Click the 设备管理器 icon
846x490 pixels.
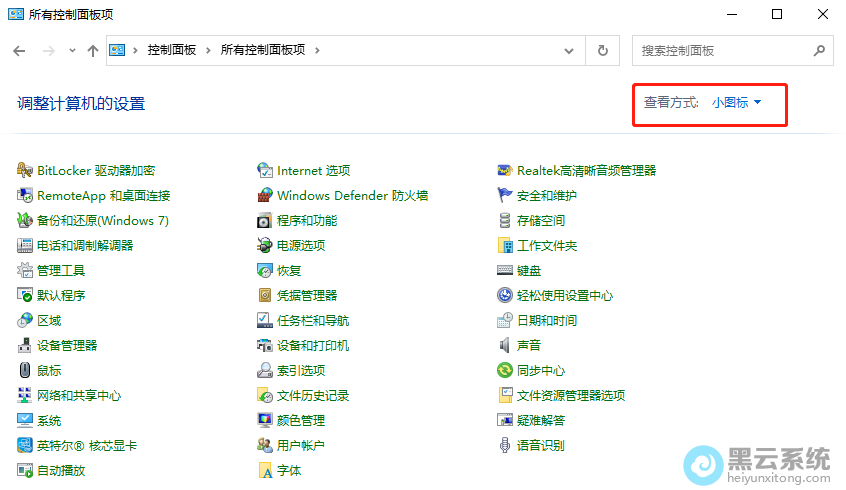click(x=24, y=345)
